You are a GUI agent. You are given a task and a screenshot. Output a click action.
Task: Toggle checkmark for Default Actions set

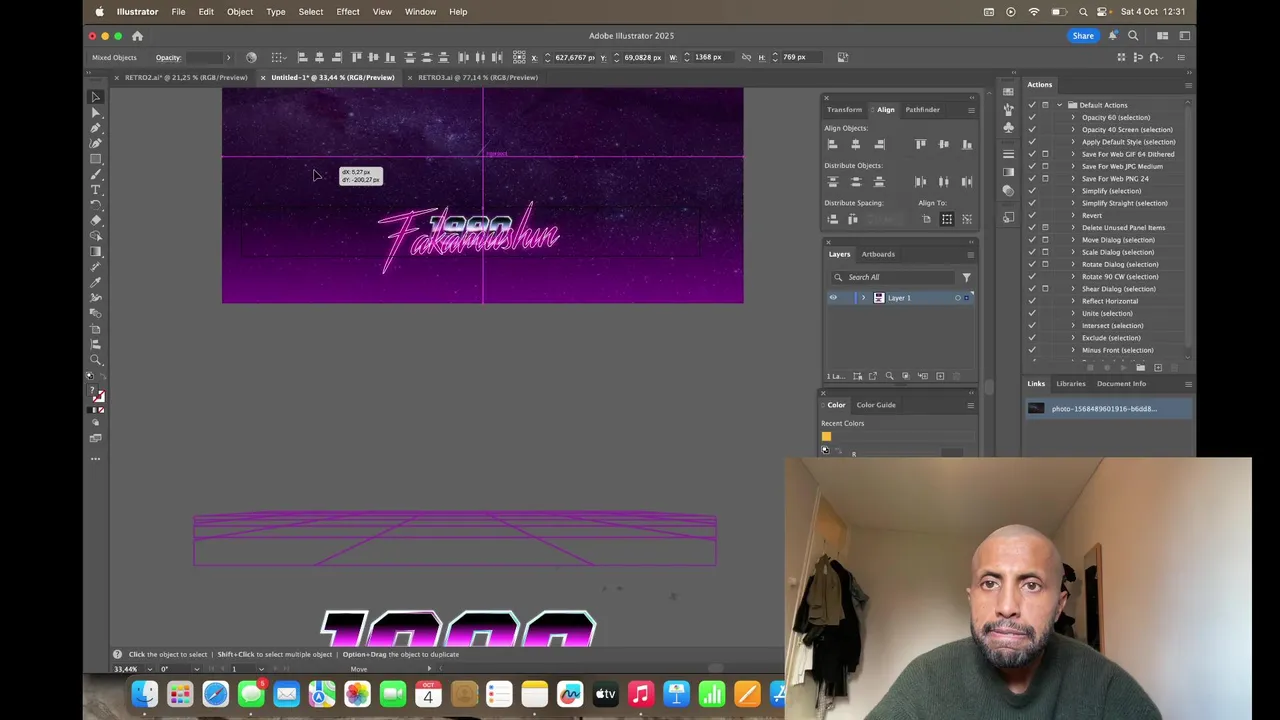click(x=1032, y=105)
